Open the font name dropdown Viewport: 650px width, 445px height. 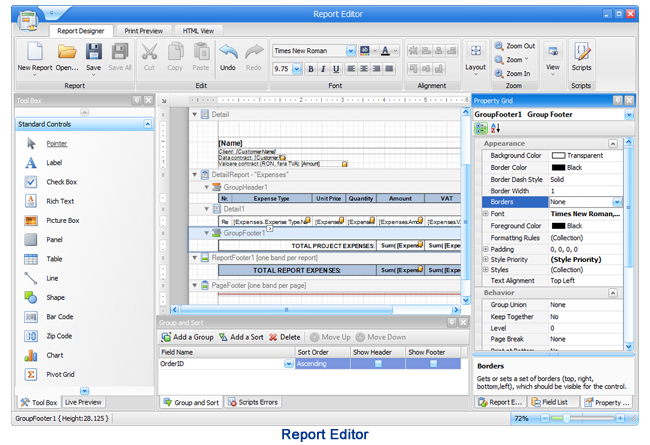(351, 51)
